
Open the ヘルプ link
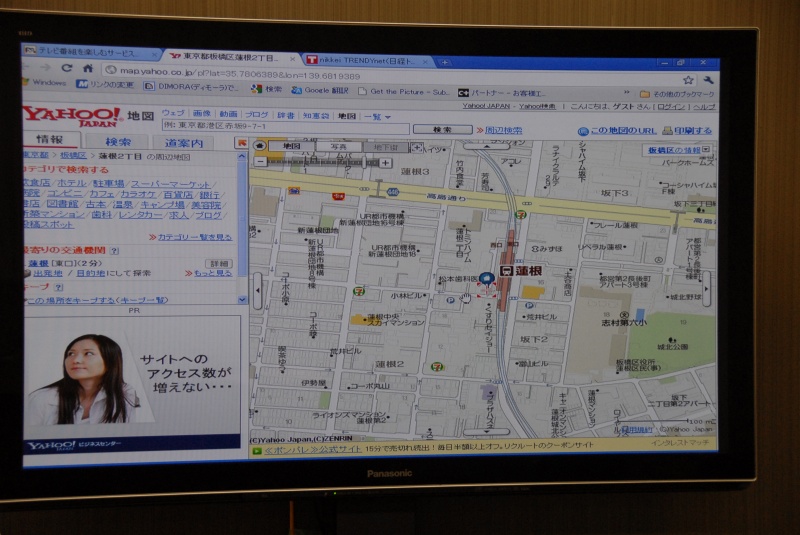tap(704, 107)
